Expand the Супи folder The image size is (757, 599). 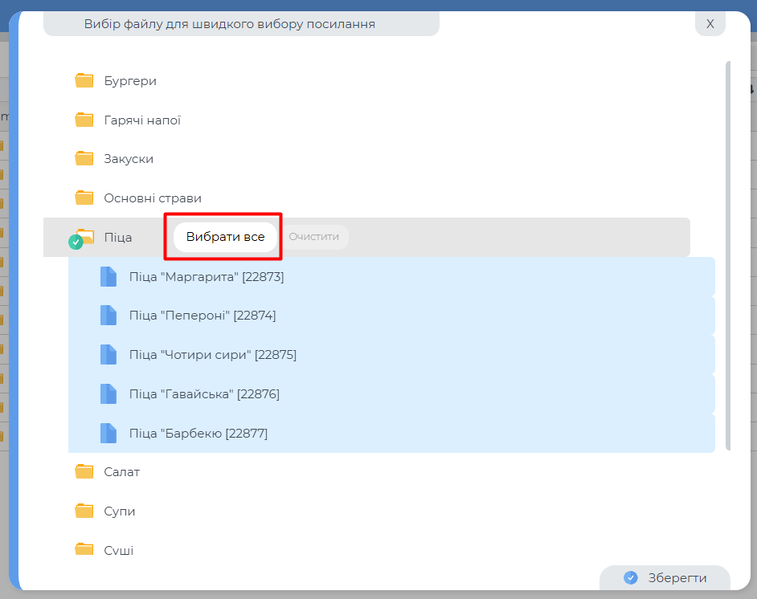(119, 511)
